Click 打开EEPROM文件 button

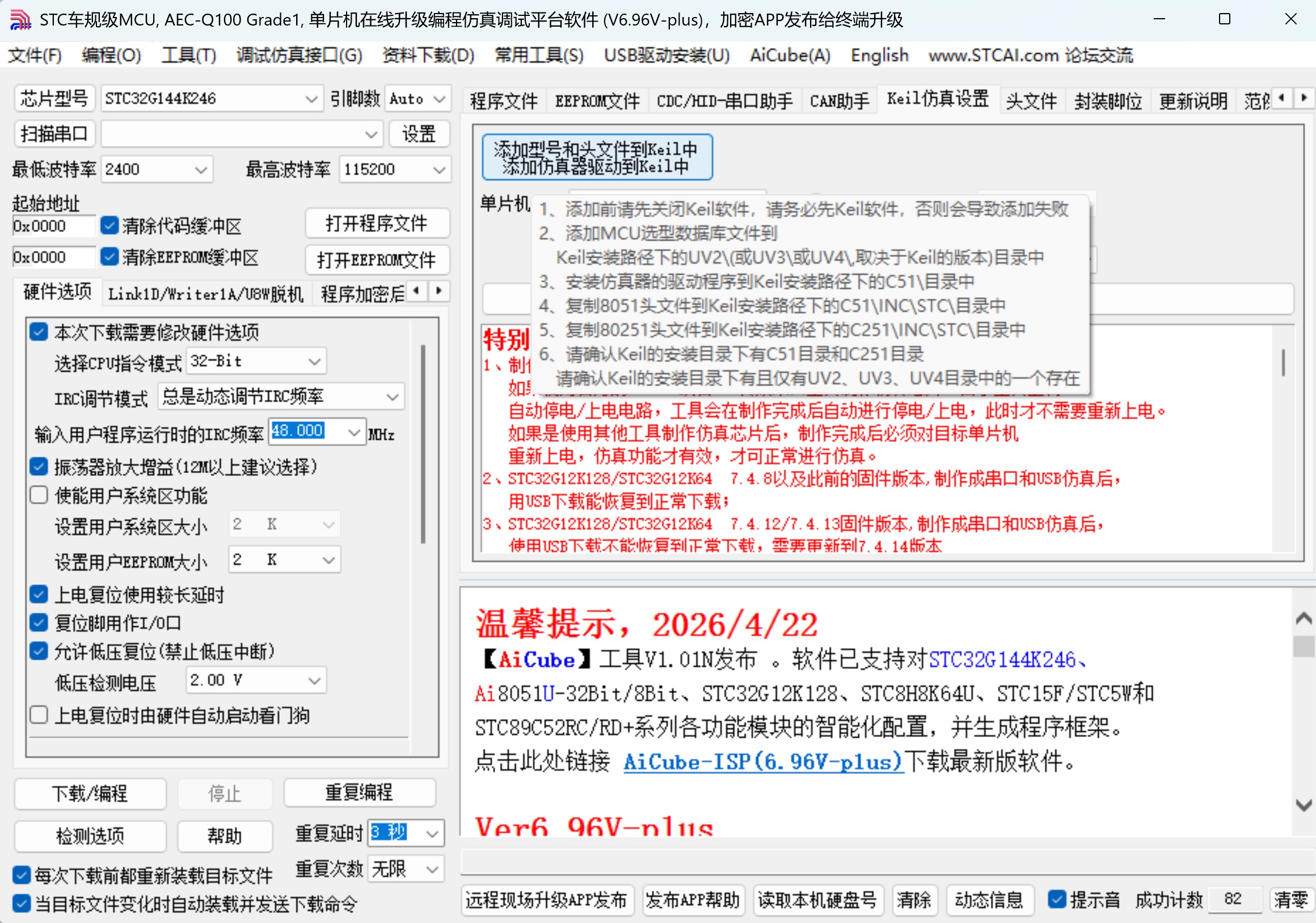(x=377, y=260)
